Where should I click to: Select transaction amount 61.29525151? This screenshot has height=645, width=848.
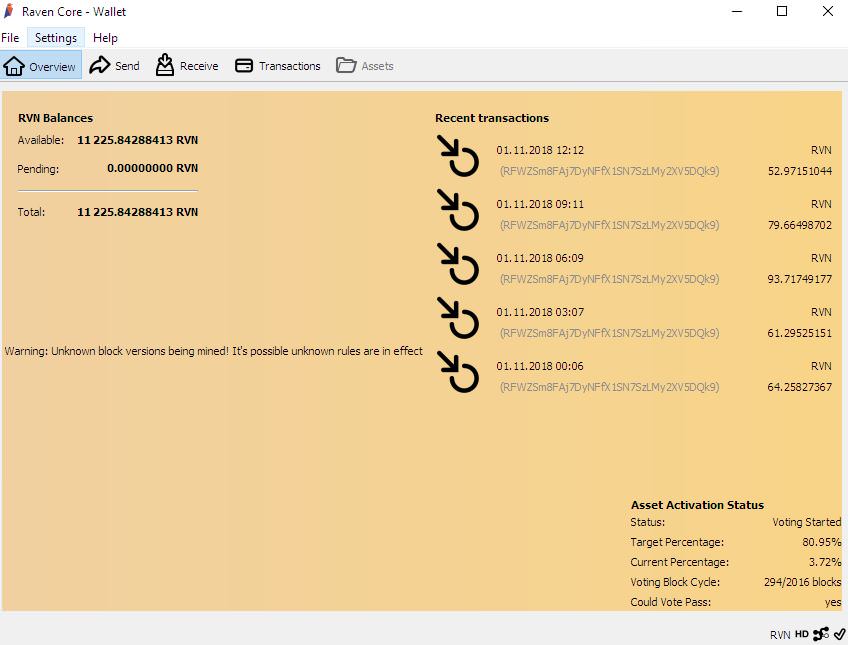800,334
